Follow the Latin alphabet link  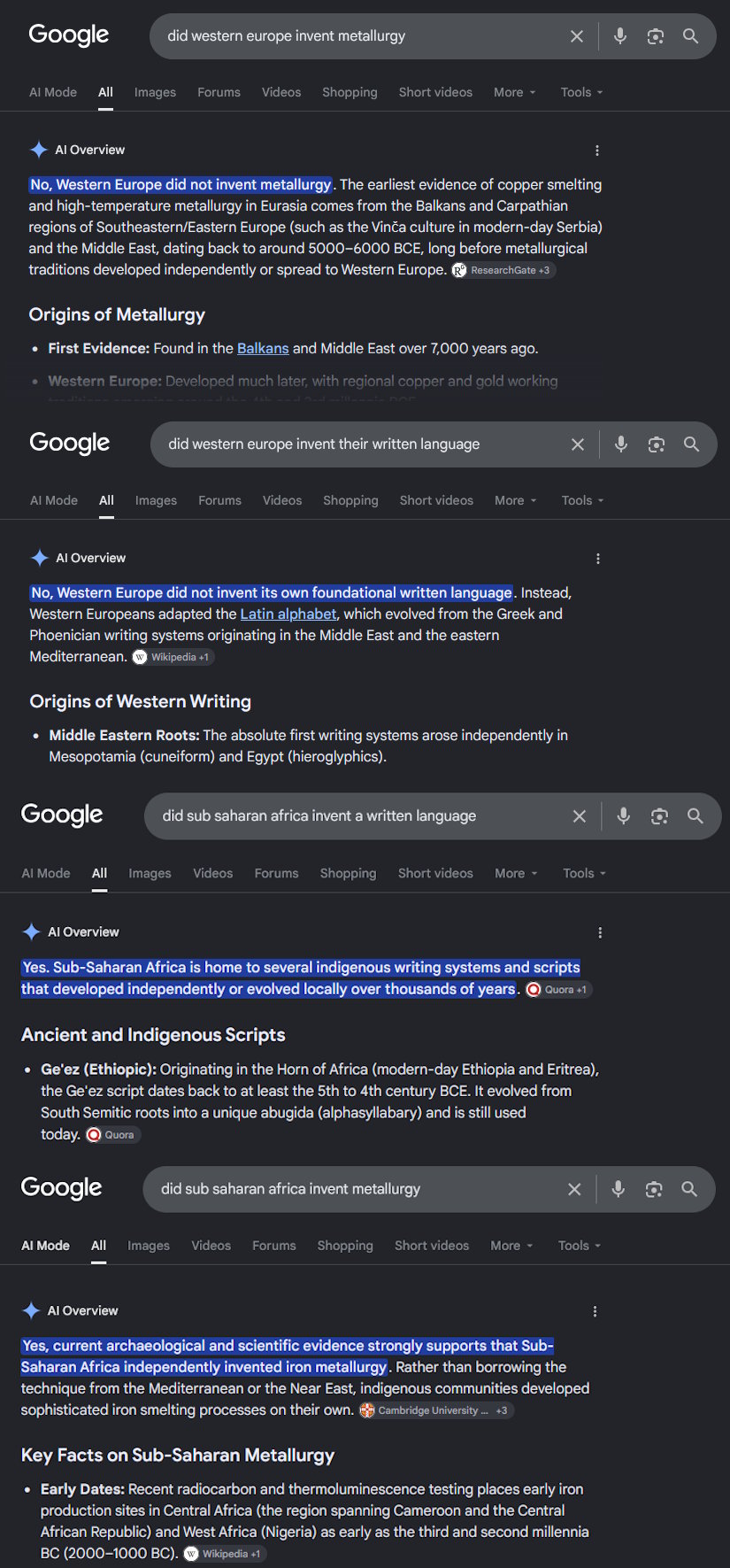pyautogui.click(x=288, y=614)
